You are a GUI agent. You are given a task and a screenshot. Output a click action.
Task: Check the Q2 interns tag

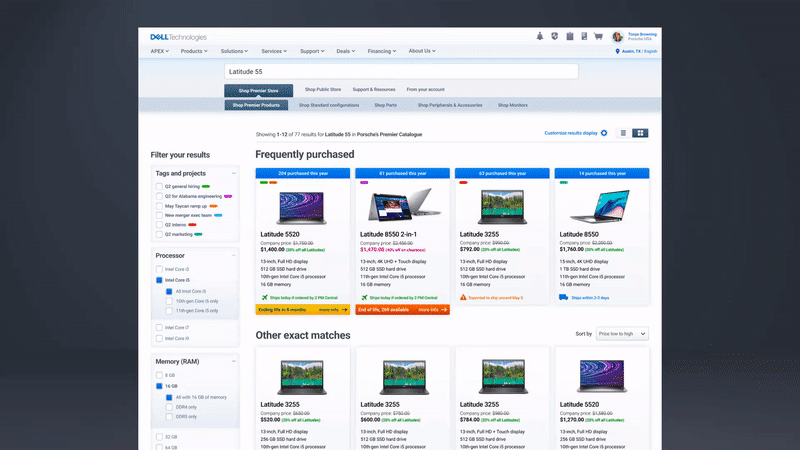[159, 225]
